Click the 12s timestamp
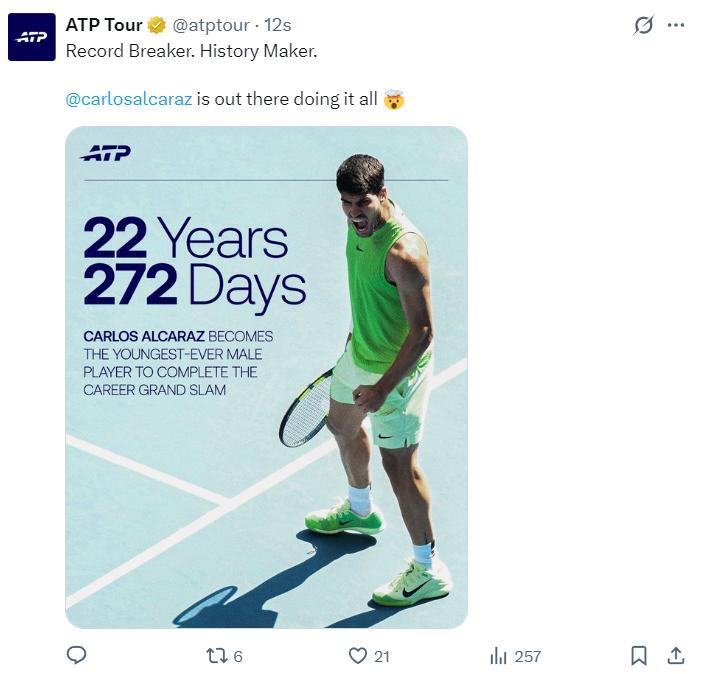Screen dimensions: 702x674 click(277, 25)
